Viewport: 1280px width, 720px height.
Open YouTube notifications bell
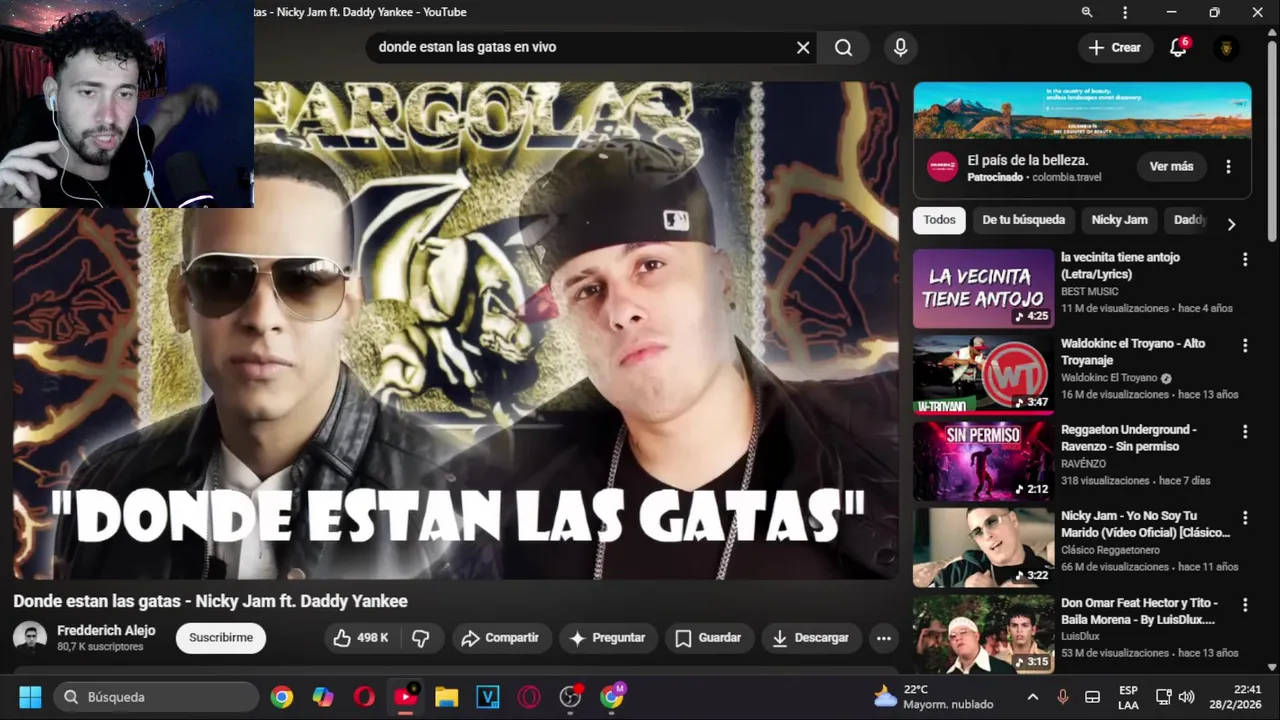(1178, 47)
